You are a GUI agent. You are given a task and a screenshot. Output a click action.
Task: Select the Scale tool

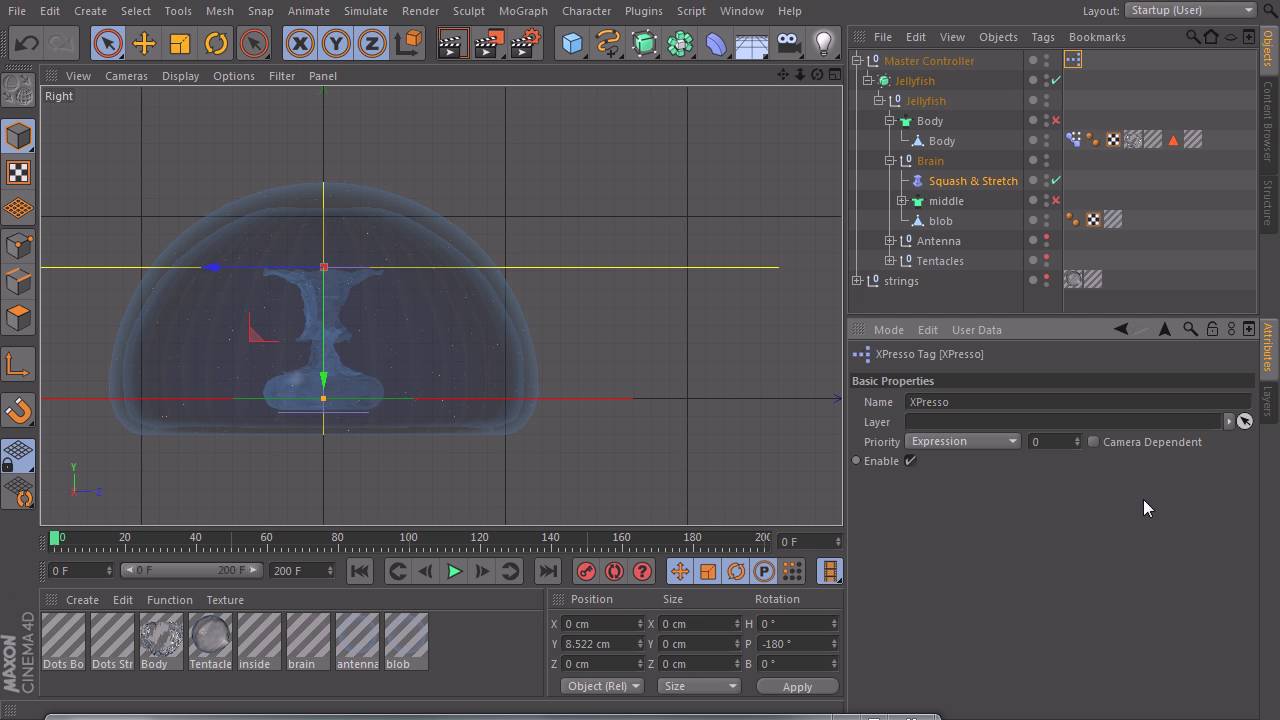coord(180,43)
